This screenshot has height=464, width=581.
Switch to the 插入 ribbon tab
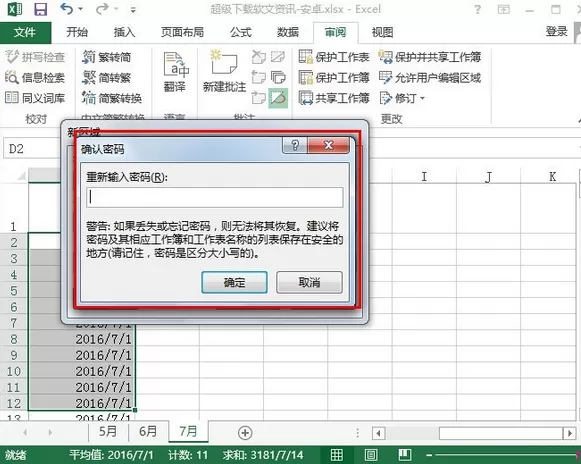(x=124, y=33)
